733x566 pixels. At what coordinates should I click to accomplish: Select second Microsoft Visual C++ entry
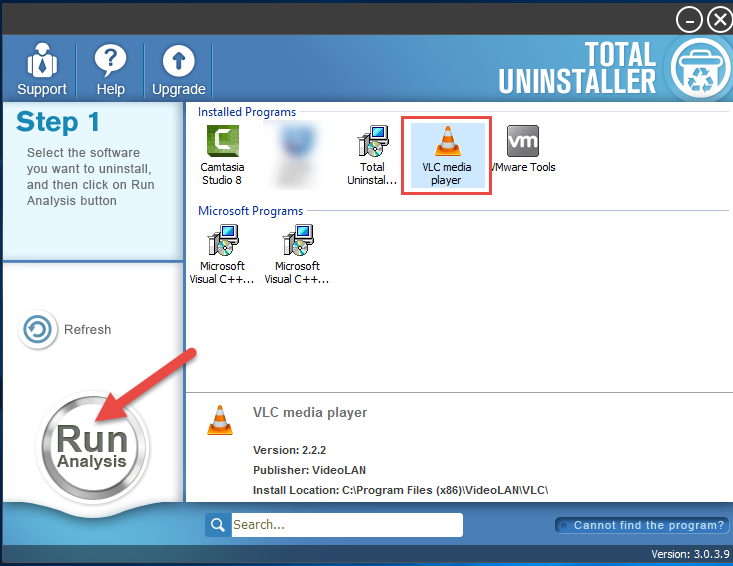[297, 254]
